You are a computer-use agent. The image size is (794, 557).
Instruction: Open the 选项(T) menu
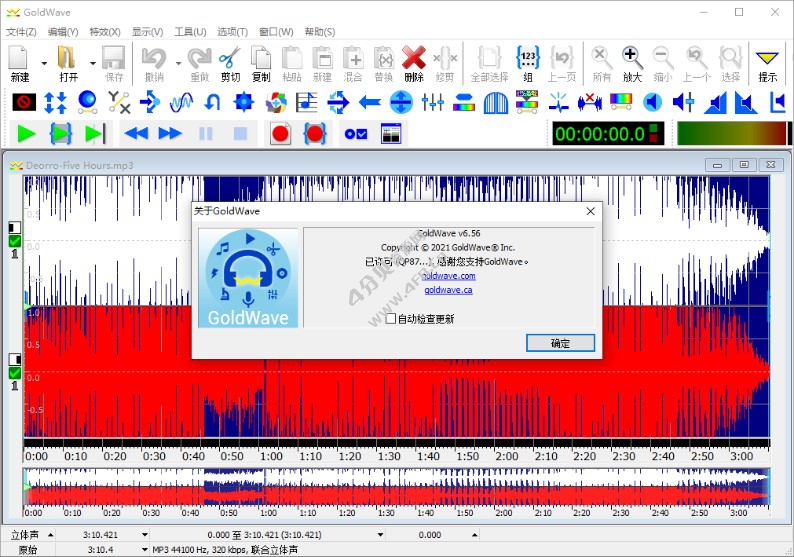coord(232,32)
